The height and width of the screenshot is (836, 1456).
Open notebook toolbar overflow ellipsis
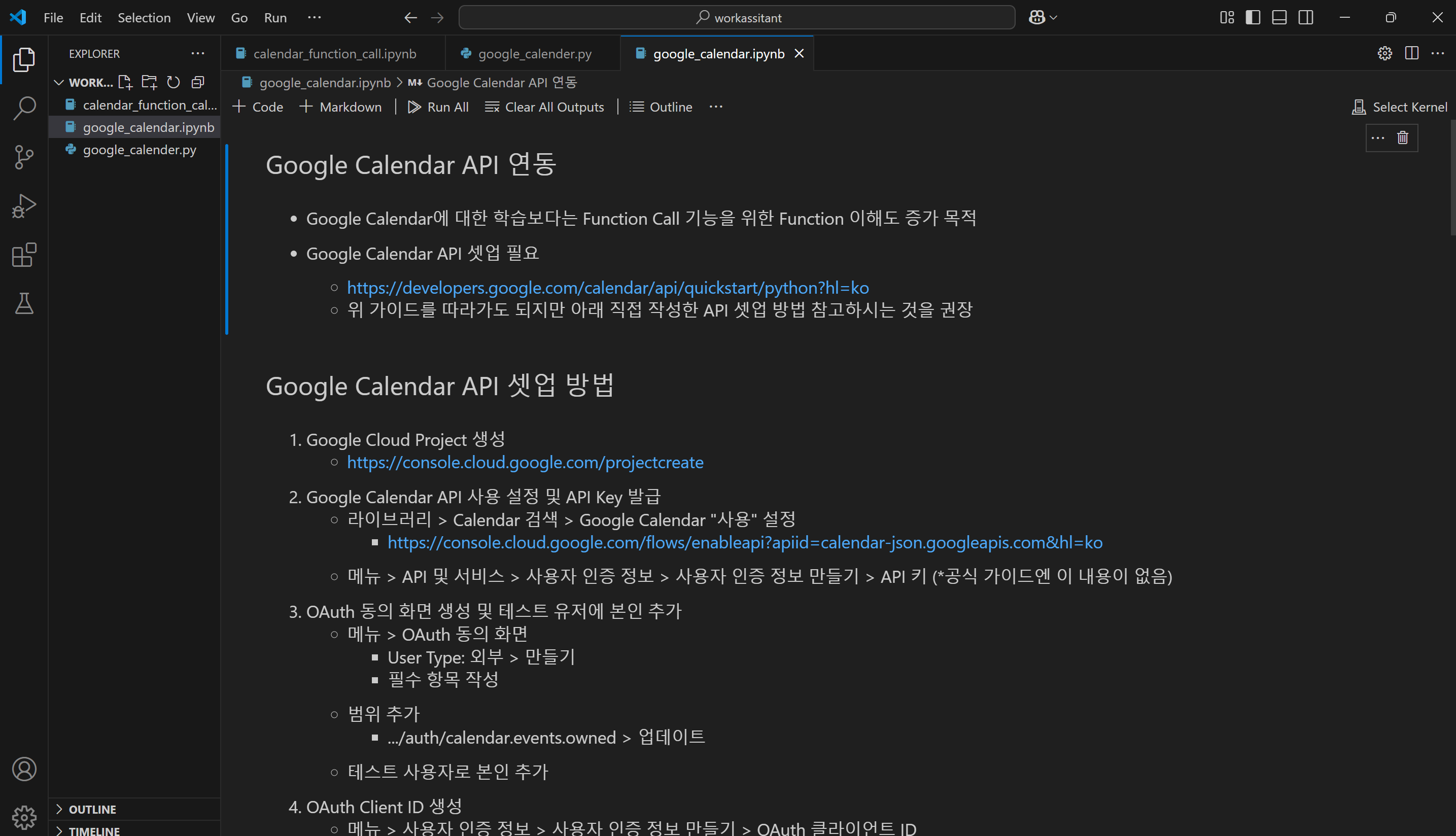pos(716,107)
